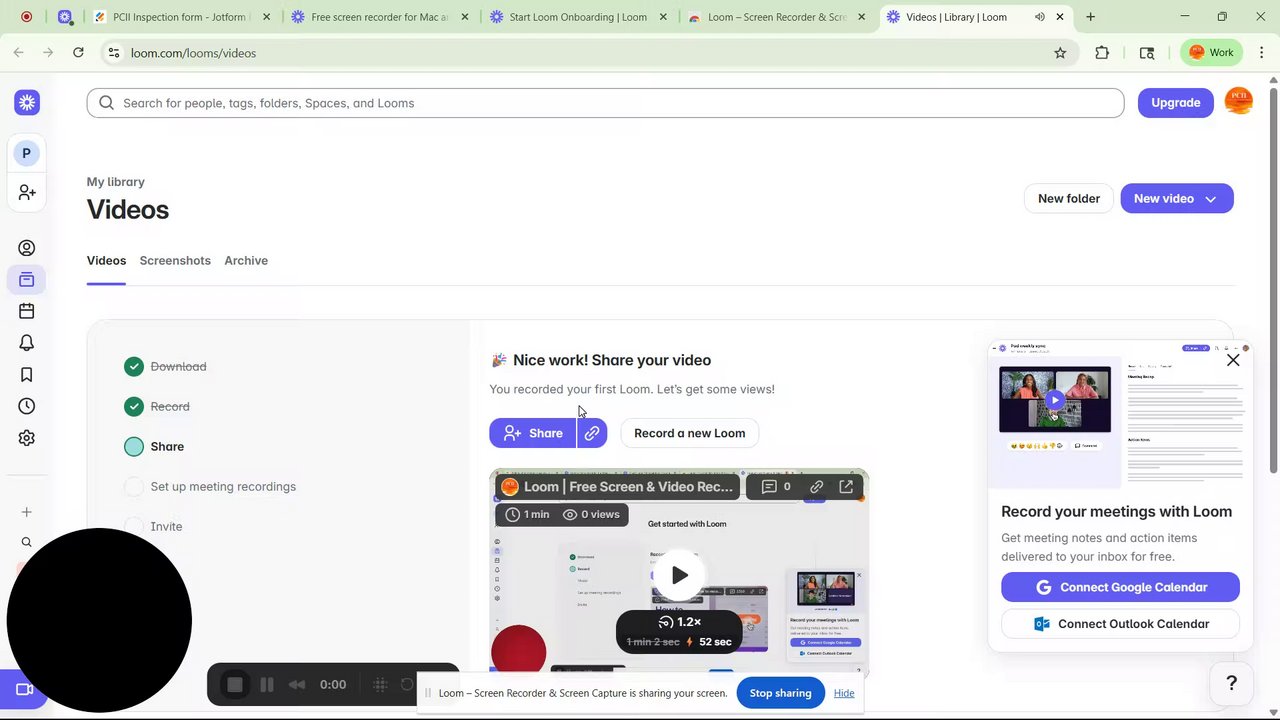Create a New folder
1280x720 pixels.
tap(1068, 199)
